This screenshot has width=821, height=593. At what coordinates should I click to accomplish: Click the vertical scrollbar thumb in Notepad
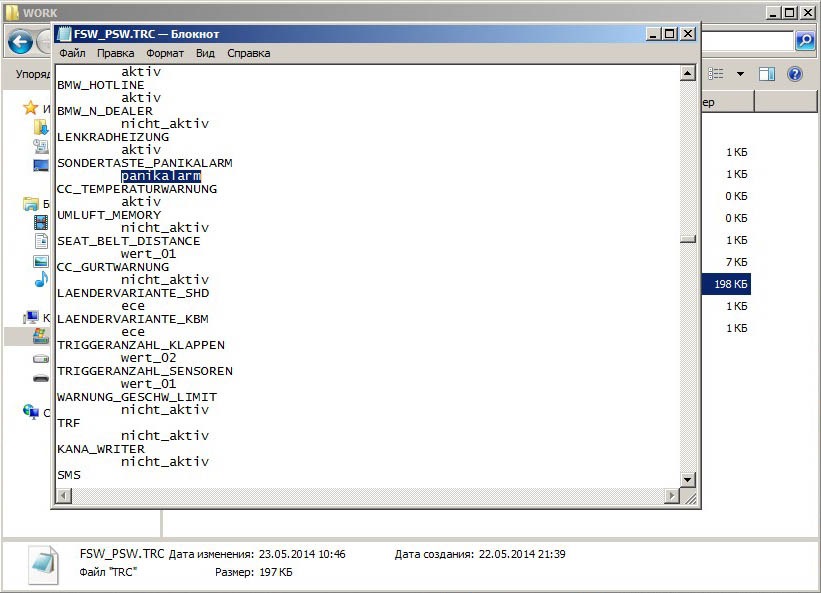click(x=687, y=239)
